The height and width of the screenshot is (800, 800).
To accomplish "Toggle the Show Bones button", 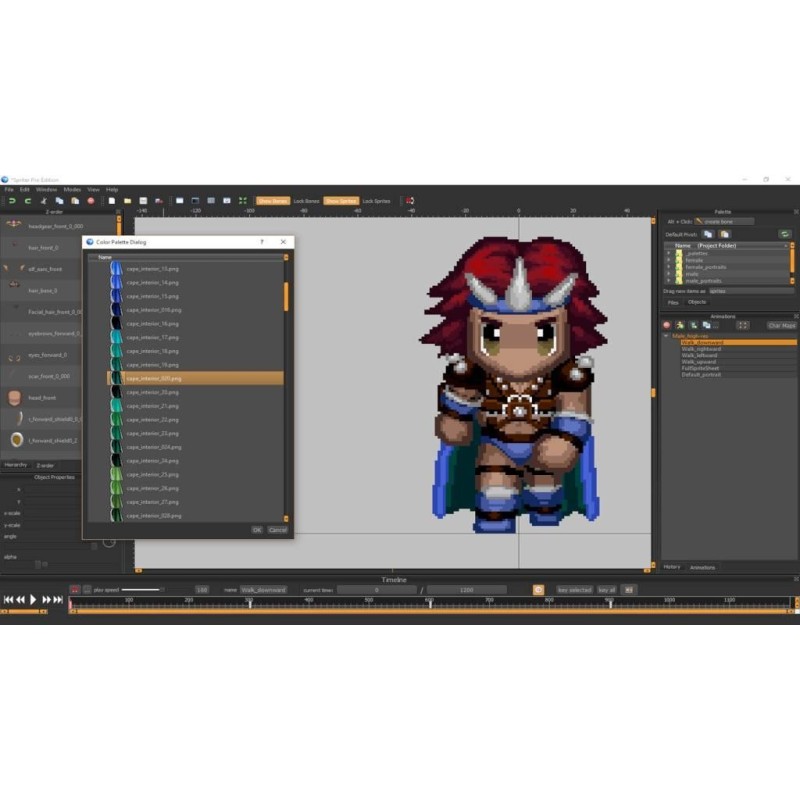I will click(273, 201).
